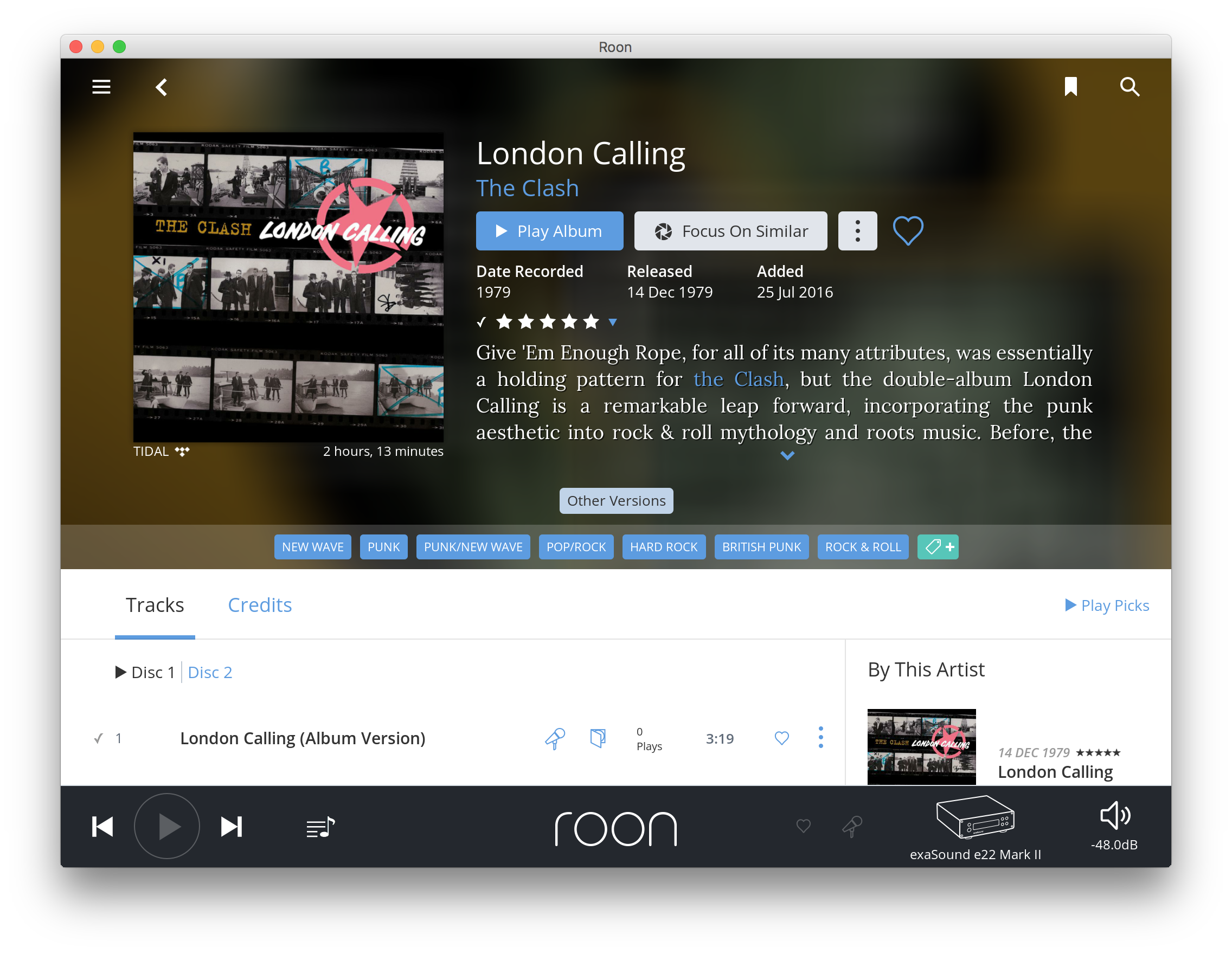Open the star rating dropdown arrow
The width and height of the screenshot is (1232, 954).
click(613, 323)
